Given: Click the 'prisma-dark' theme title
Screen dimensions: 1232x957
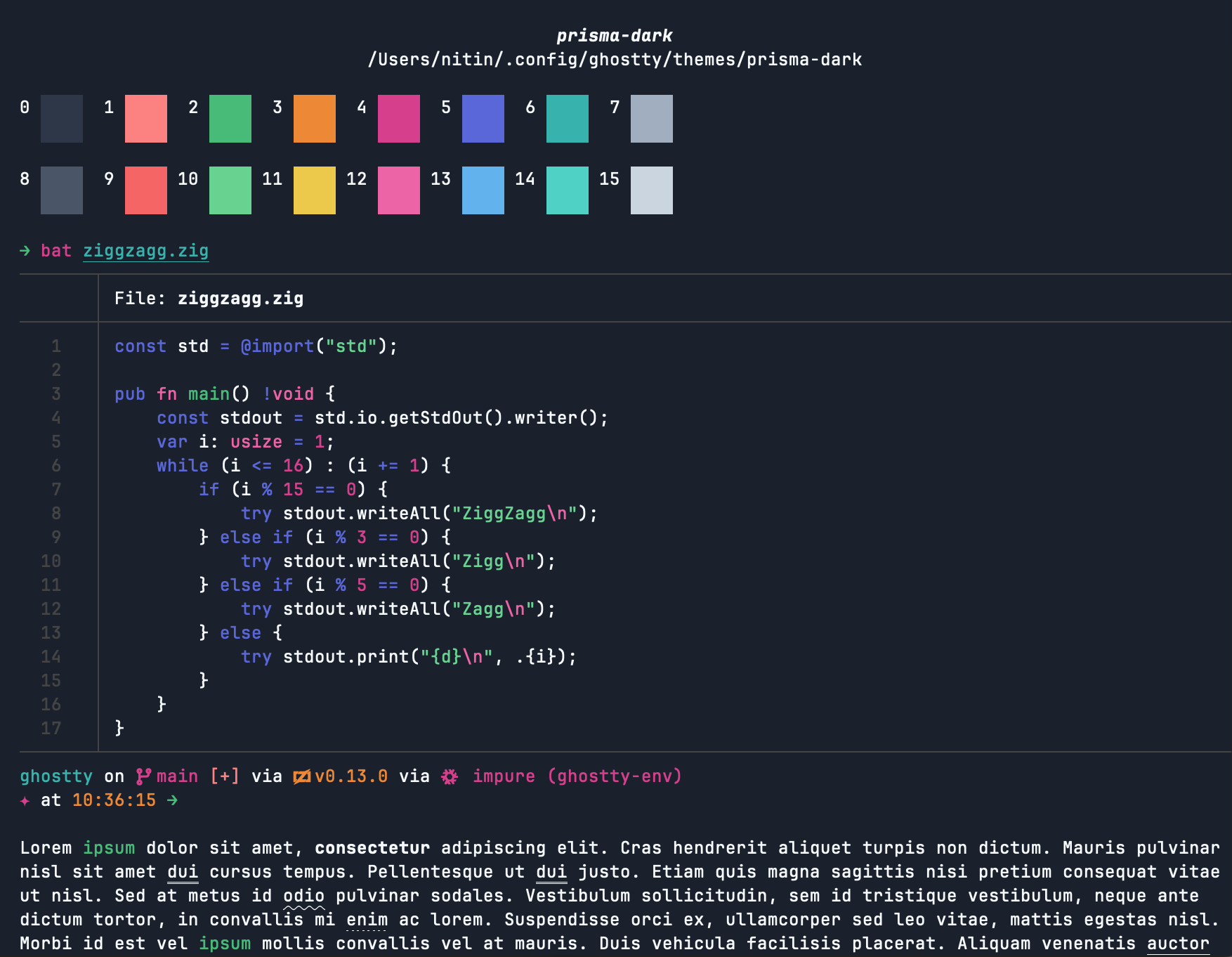Looking at the screenshot, I should tap(615, 36).
